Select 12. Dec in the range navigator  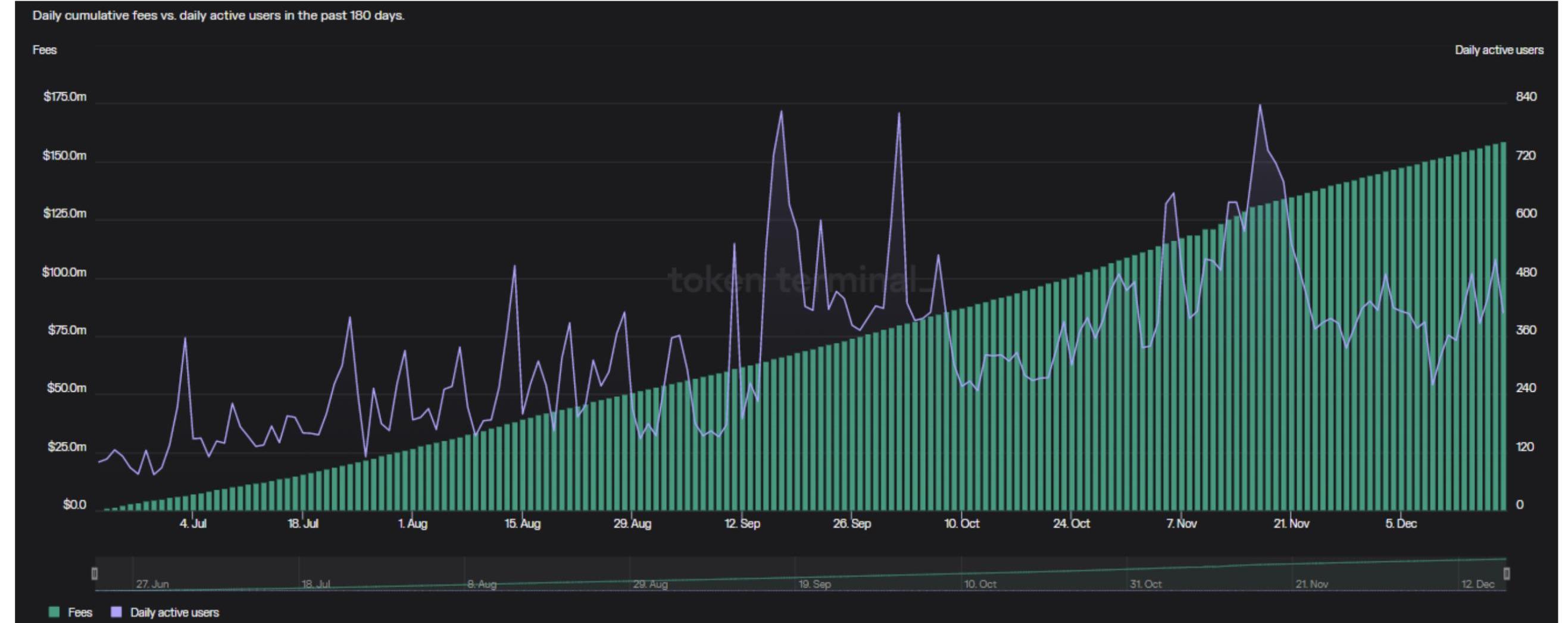tap(1478, 584)
